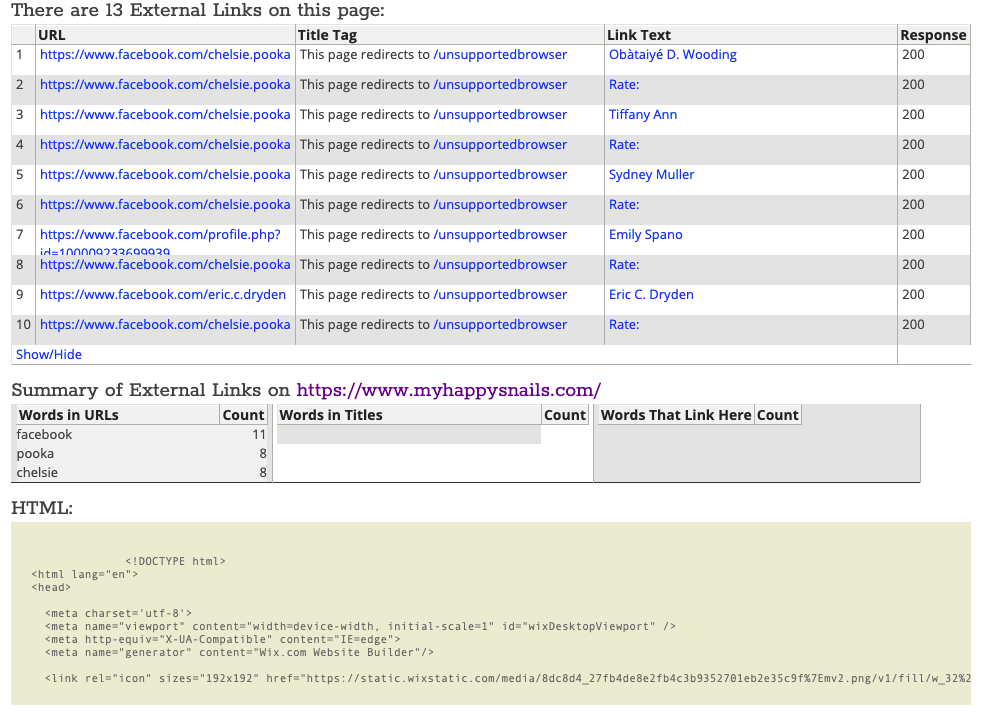
Task: Click the meta viewport code line
Action: (x=360, y=627)
